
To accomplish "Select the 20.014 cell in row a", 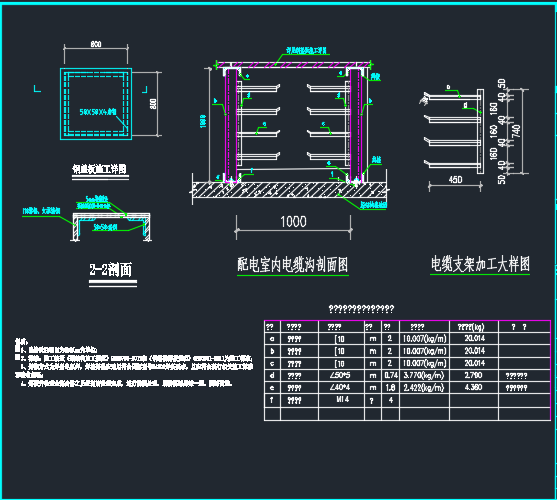I will (x=475, y=338).
